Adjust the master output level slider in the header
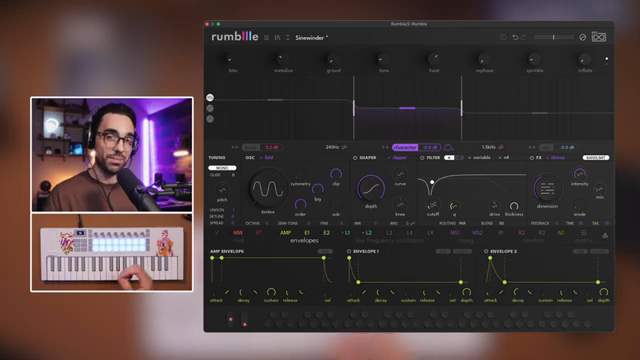Screen dimensions: 640x360 tap(554, 37)
